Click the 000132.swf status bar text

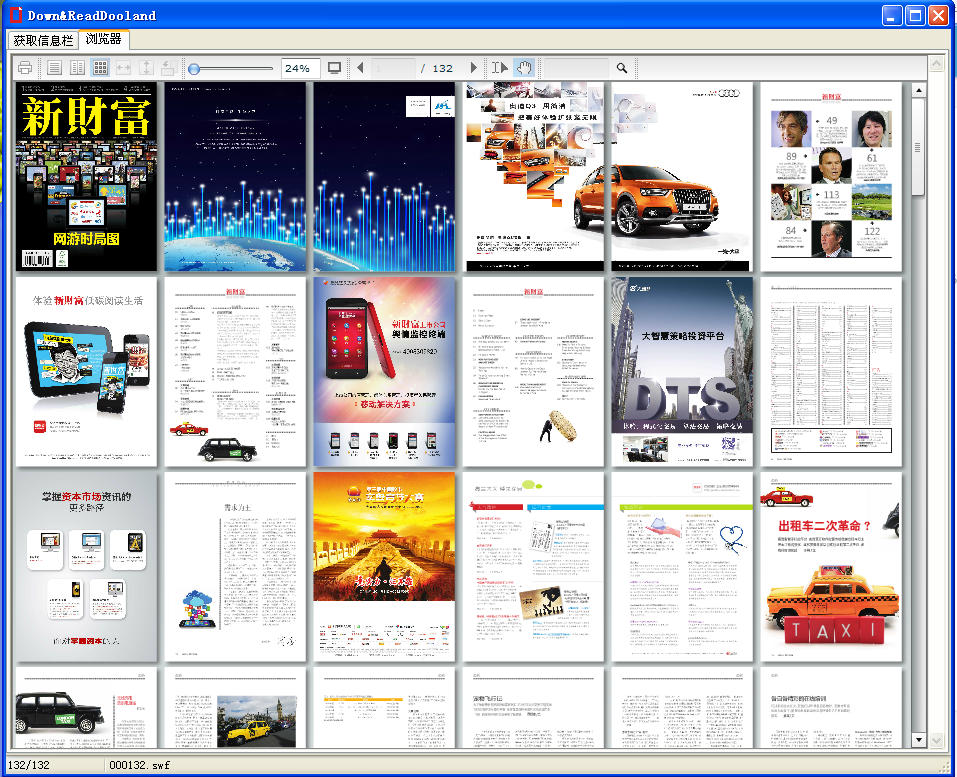(140, 765)
